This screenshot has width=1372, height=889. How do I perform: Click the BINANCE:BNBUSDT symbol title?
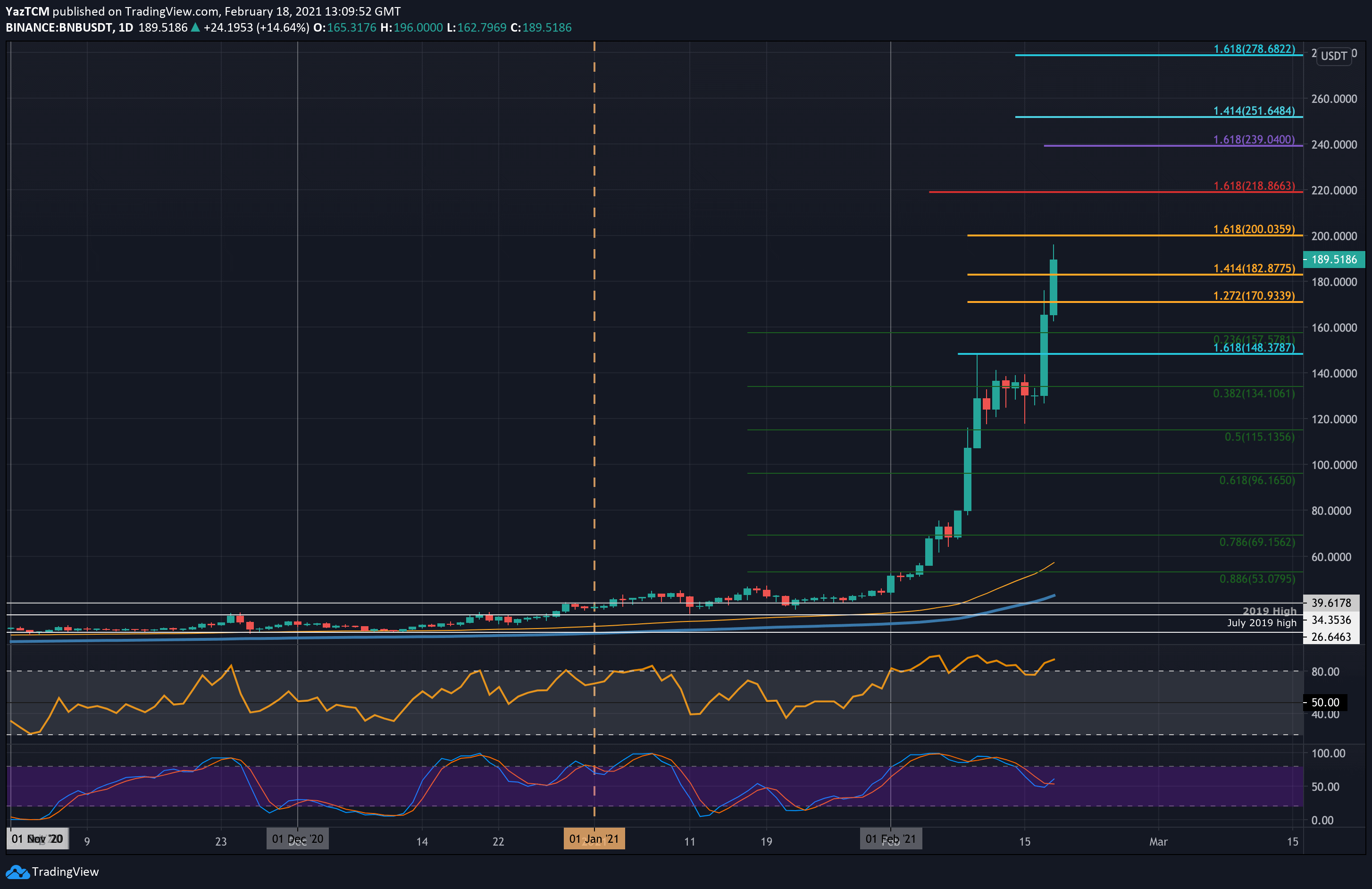[x=58, y=27]
